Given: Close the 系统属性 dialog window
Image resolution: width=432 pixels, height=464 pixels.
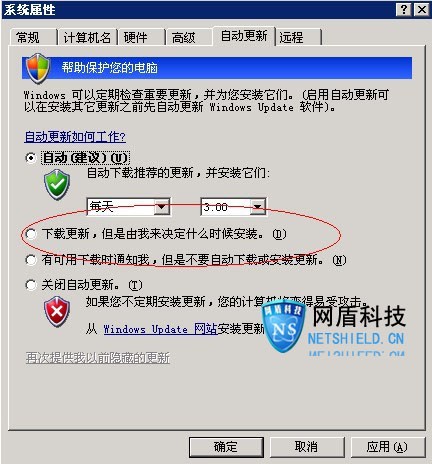Looking at the screenshot, I should 421,9.
